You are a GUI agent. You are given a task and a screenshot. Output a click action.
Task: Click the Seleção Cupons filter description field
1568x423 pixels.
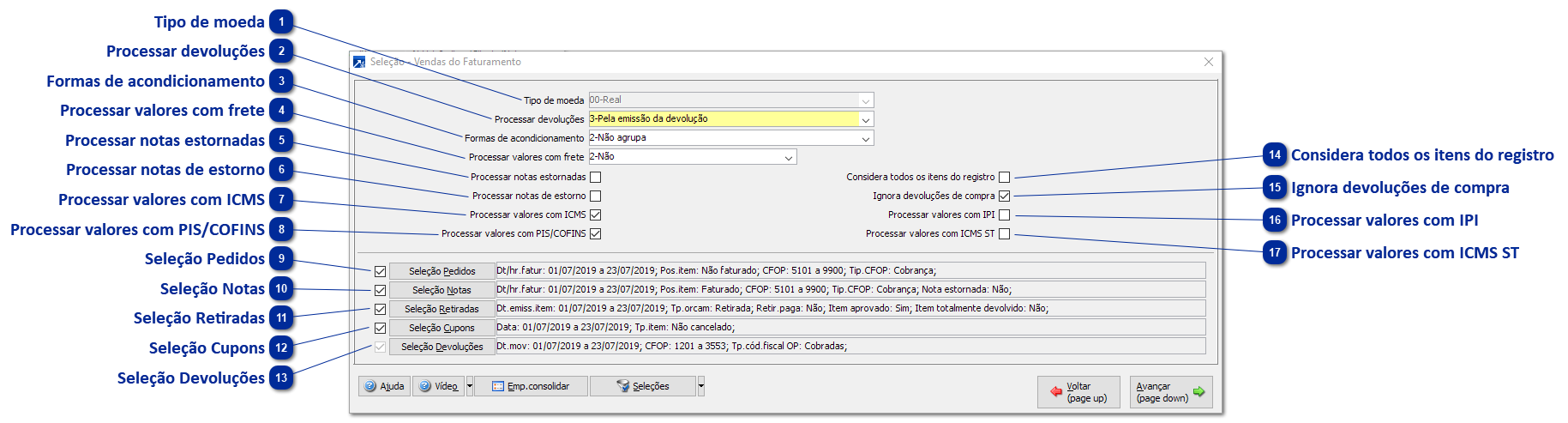(850, 327)
